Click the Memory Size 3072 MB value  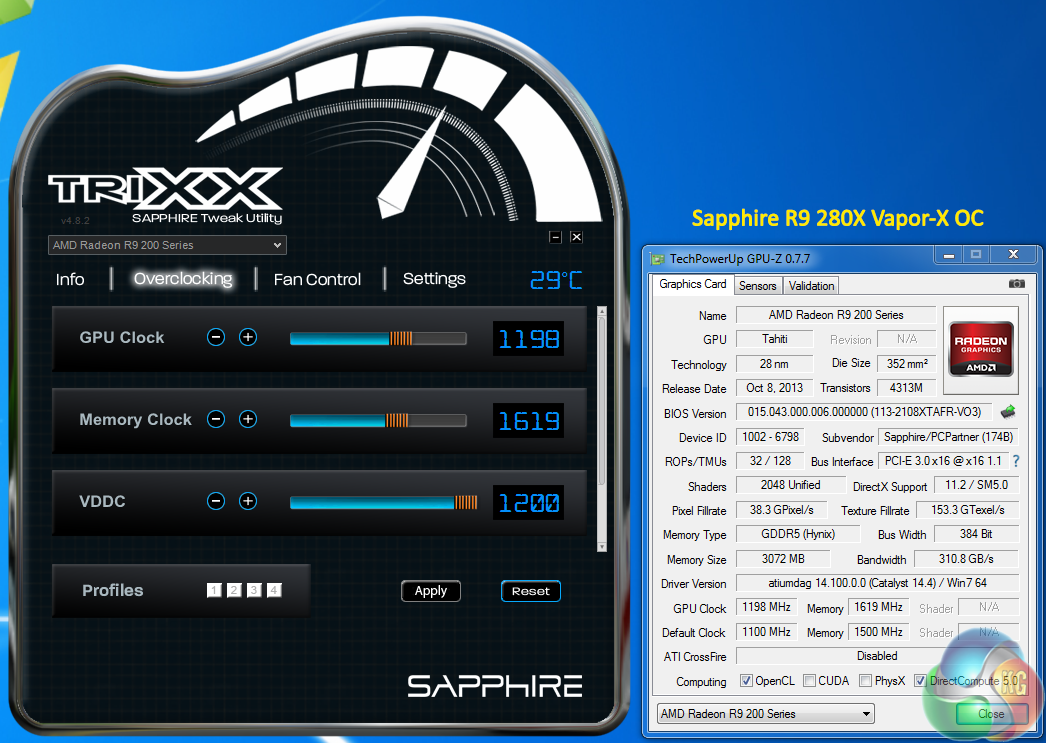(783, 559)
